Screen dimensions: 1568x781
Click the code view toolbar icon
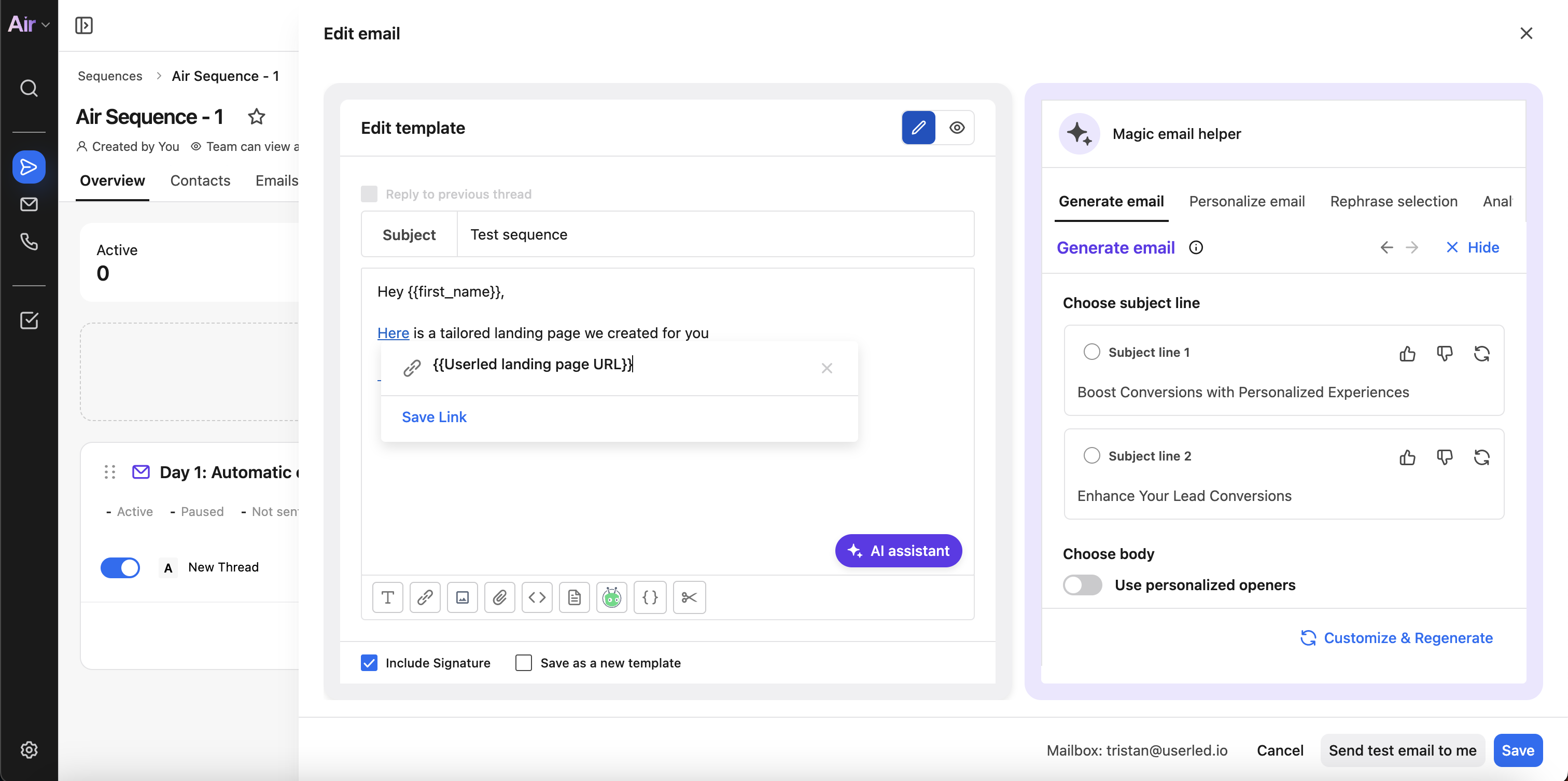537,597
